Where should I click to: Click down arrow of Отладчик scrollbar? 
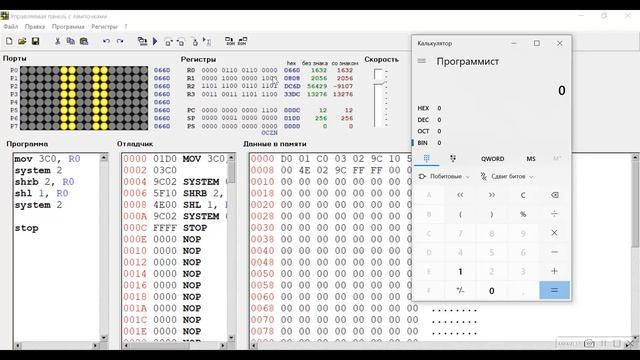231,338
